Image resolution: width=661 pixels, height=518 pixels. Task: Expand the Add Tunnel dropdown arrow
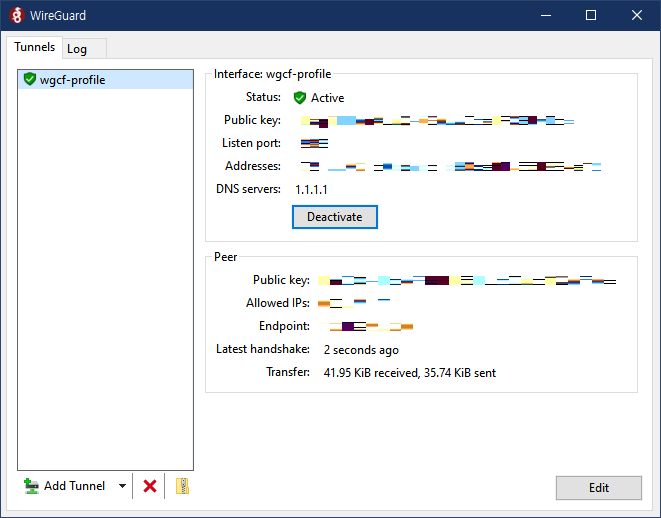point(122,486)
